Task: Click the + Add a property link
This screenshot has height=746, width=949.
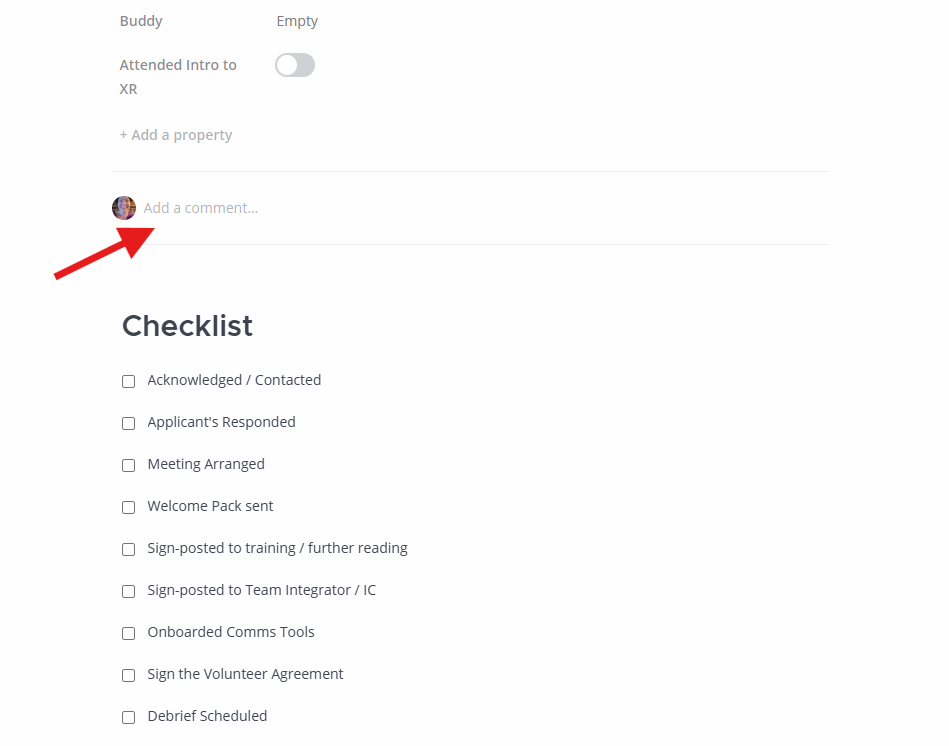Action: (175, 134)
